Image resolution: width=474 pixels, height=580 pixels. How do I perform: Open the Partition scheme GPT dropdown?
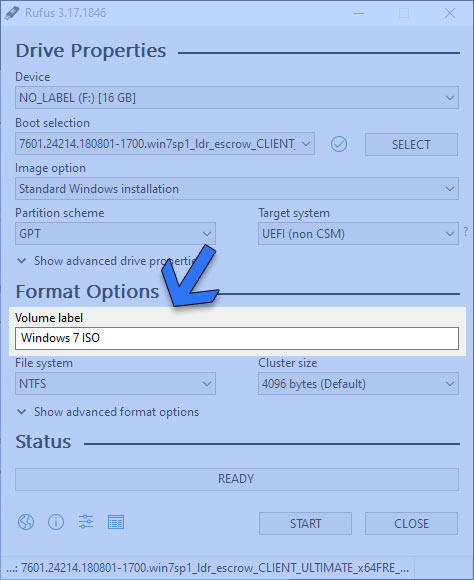[115, 233]
